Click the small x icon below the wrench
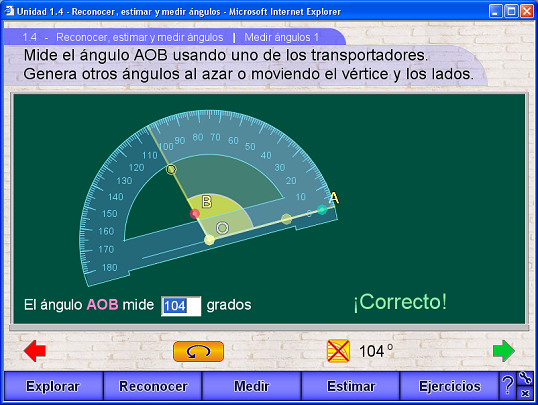The image size is (538, 405). pos(525,393)
